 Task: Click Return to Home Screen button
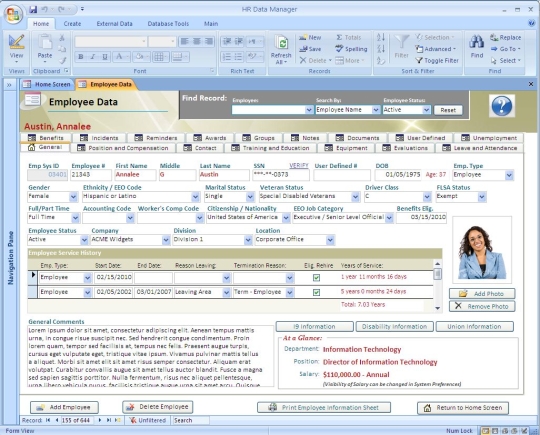click(463, 408)
